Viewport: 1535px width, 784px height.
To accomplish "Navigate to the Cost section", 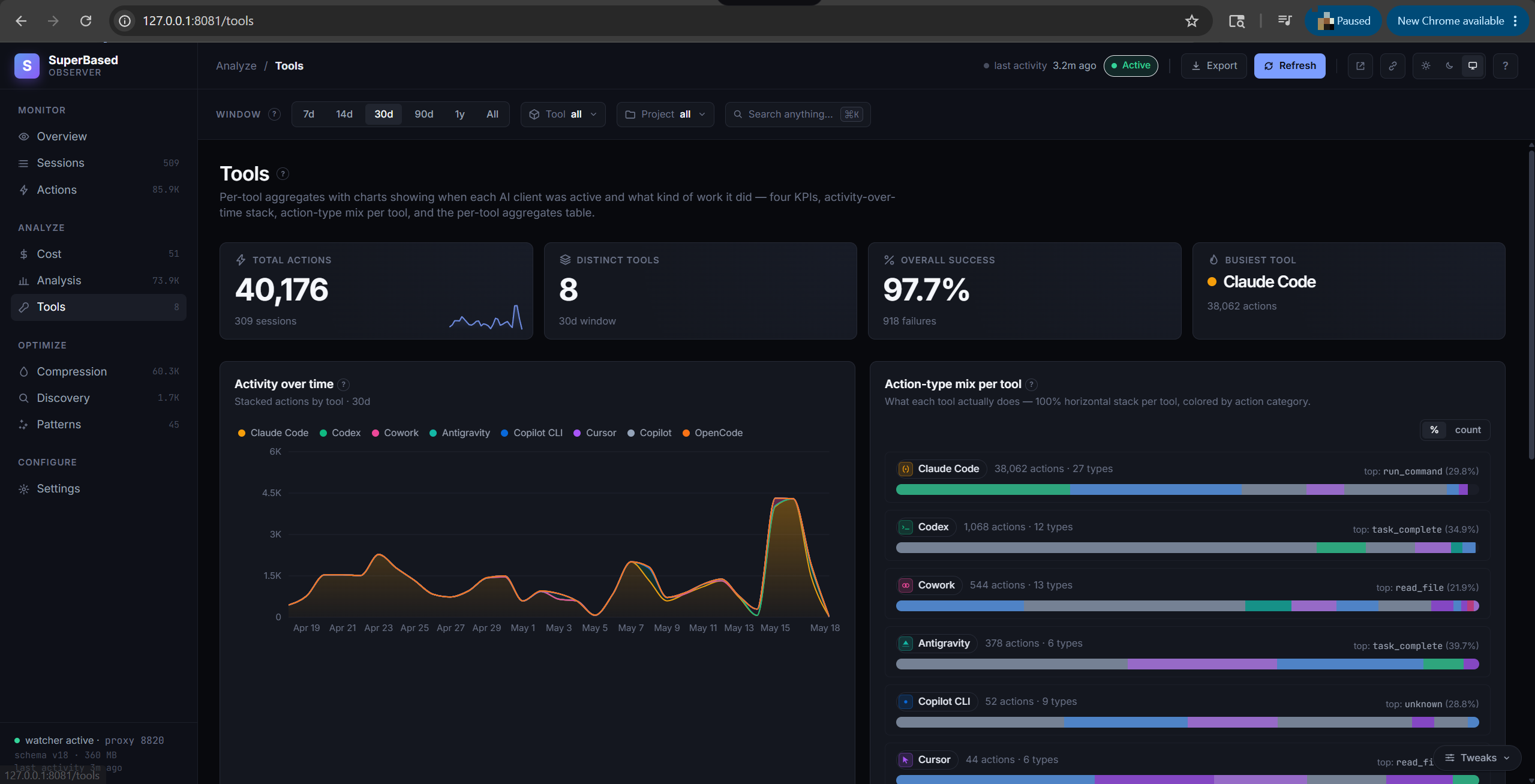I will click(x=98, y=254).
